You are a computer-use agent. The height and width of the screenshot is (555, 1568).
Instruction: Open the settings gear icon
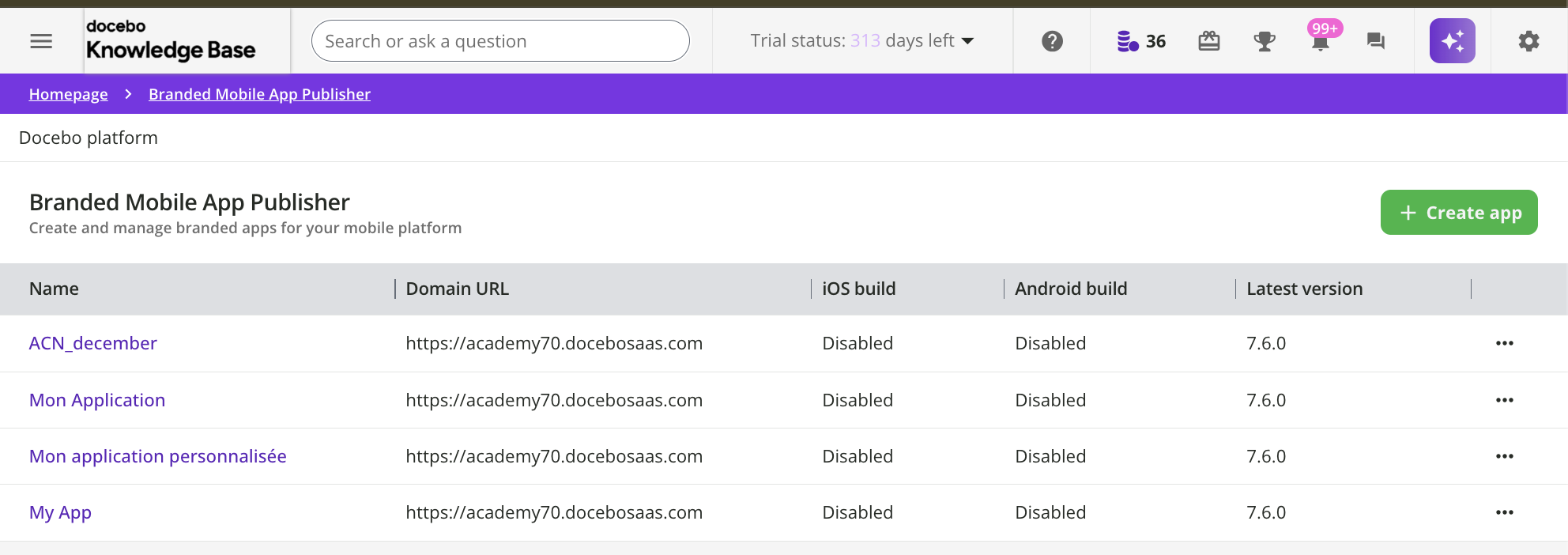[1528, 41]
